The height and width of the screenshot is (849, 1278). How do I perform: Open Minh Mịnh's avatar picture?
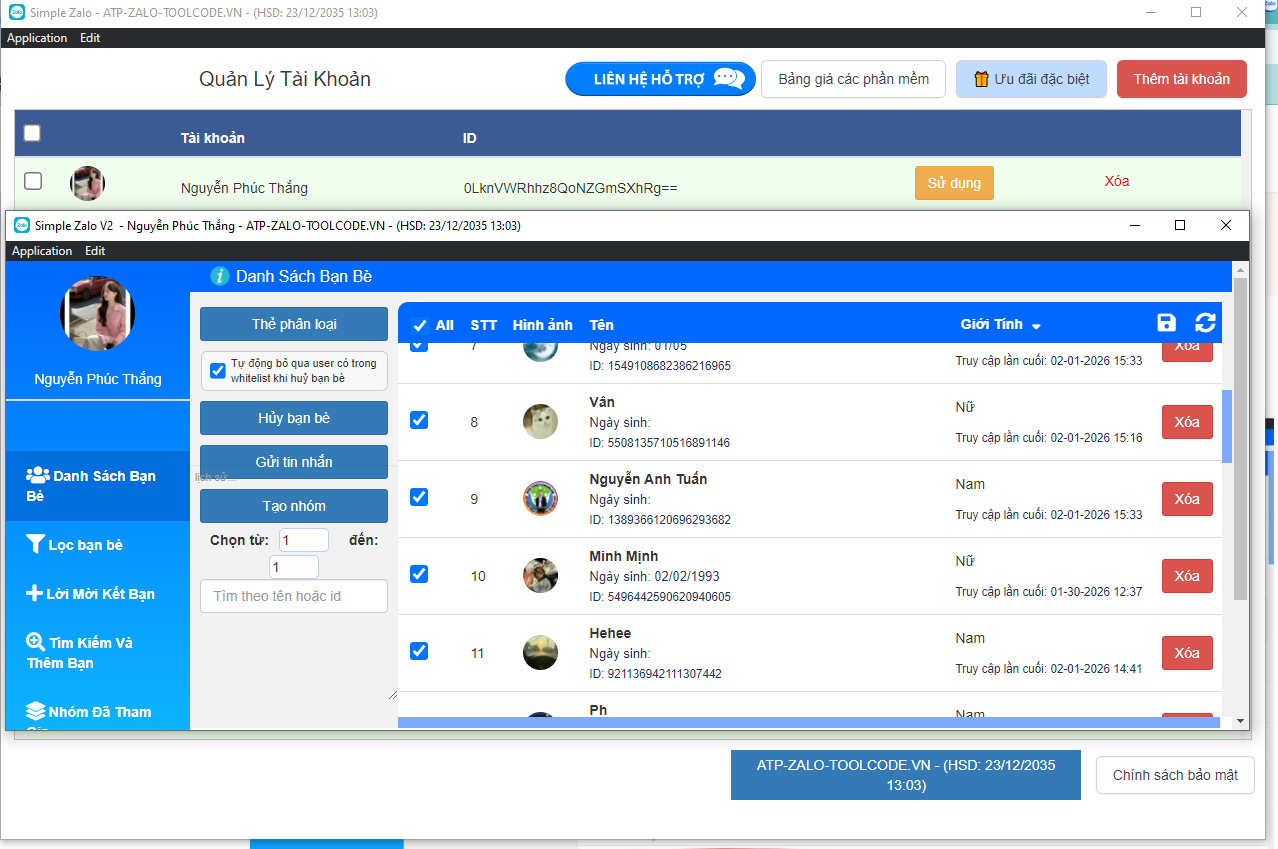(x=540, y=575)
